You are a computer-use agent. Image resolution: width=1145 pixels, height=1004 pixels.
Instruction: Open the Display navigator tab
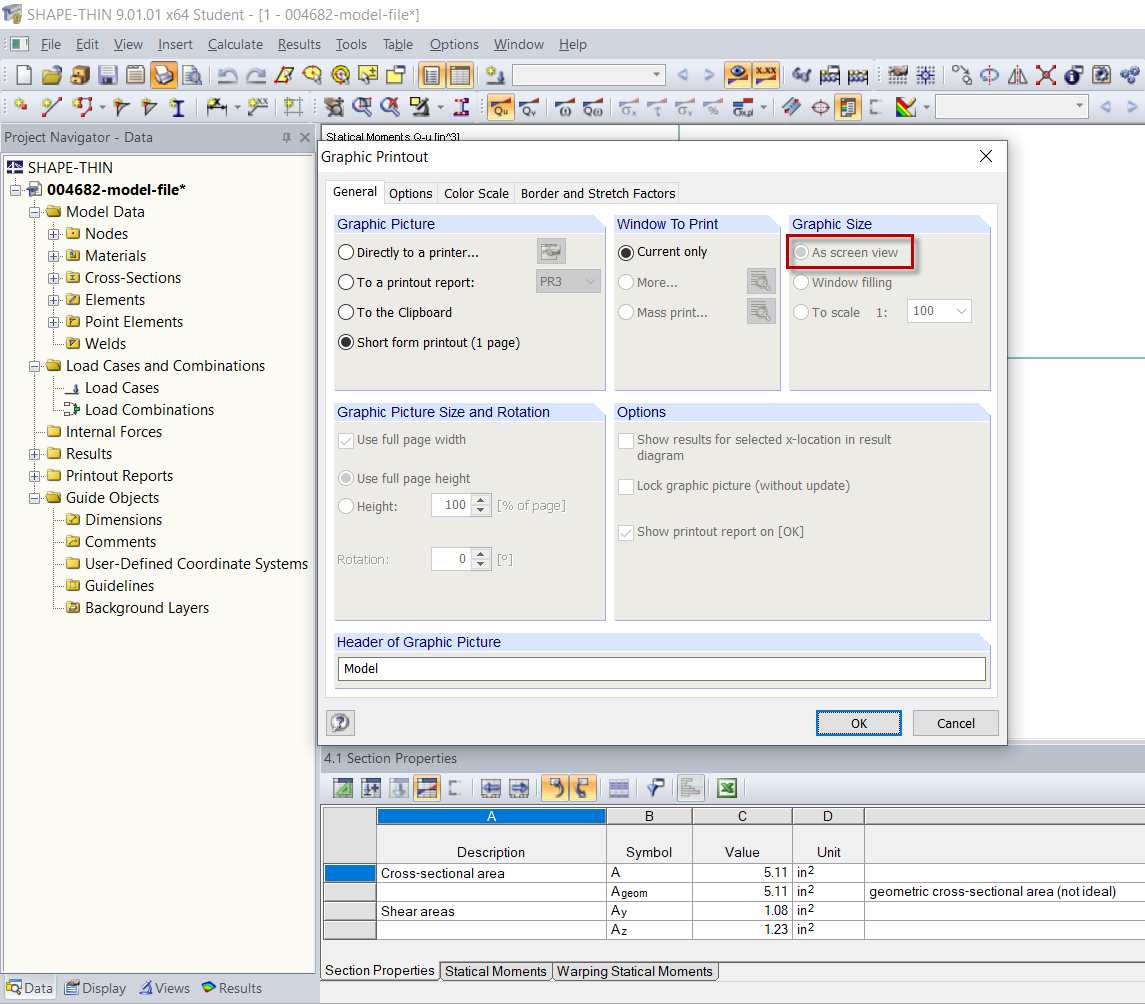(96, 988)
